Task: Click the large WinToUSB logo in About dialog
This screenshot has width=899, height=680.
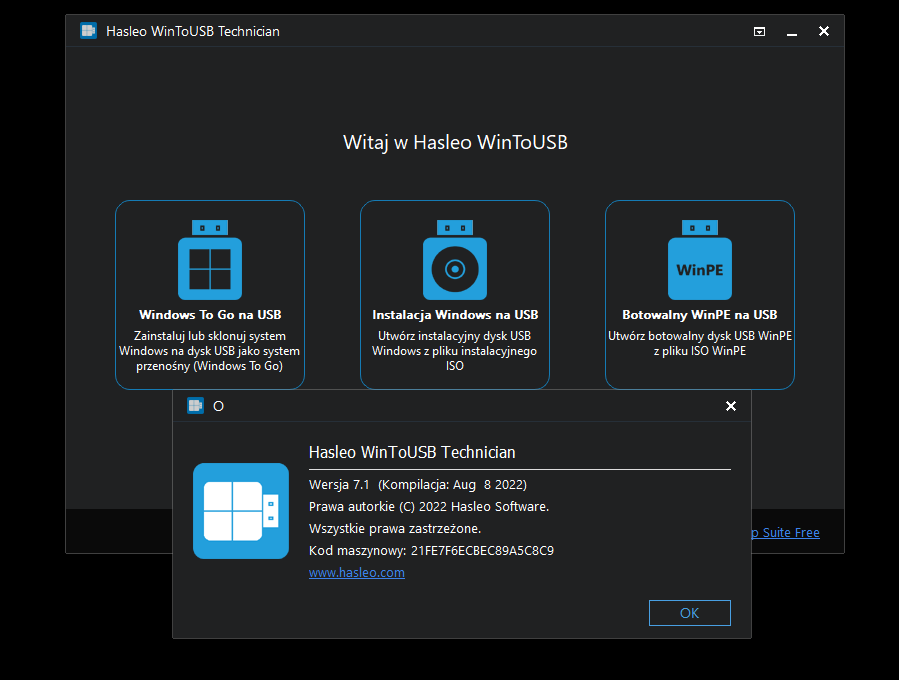Action: tap(241, 511)
